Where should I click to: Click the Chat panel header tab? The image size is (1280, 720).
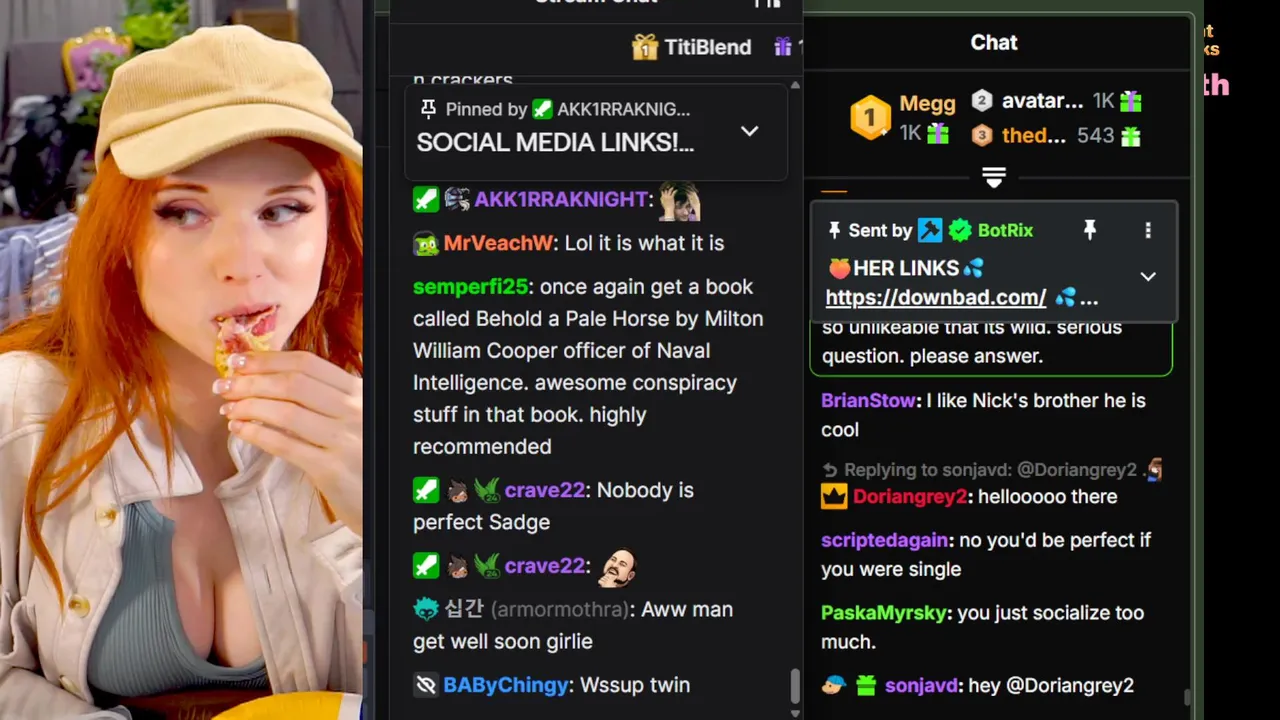coord(993,43)
